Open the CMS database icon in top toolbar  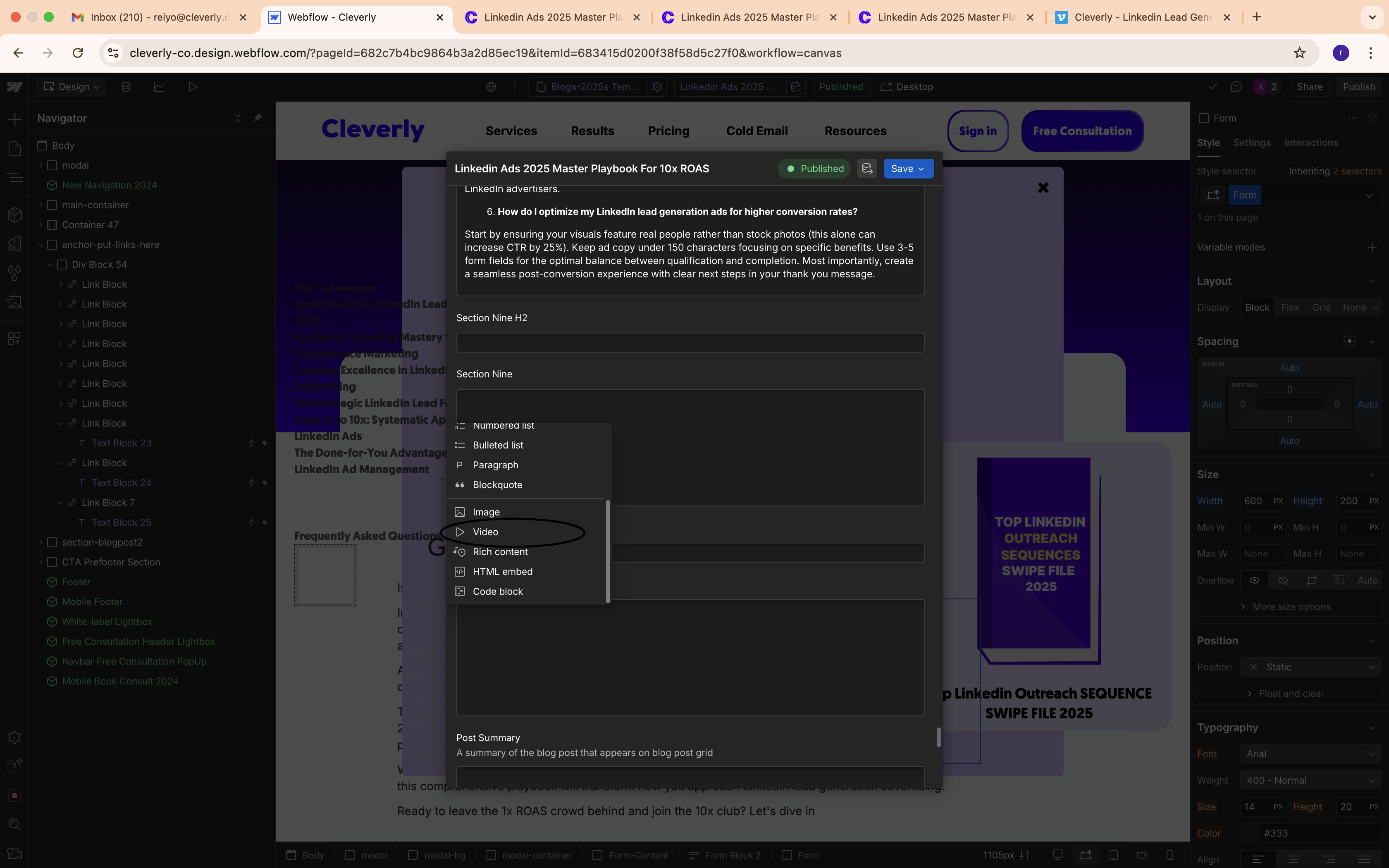click(126, 87)
